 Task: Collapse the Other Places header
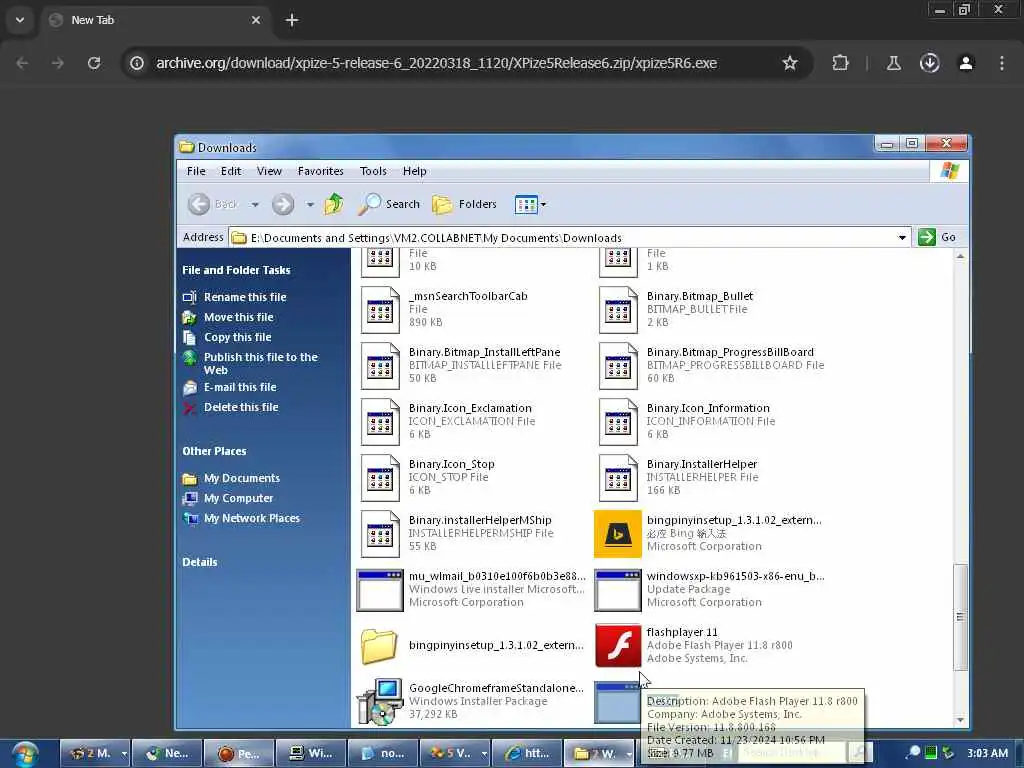click(214, 451)
